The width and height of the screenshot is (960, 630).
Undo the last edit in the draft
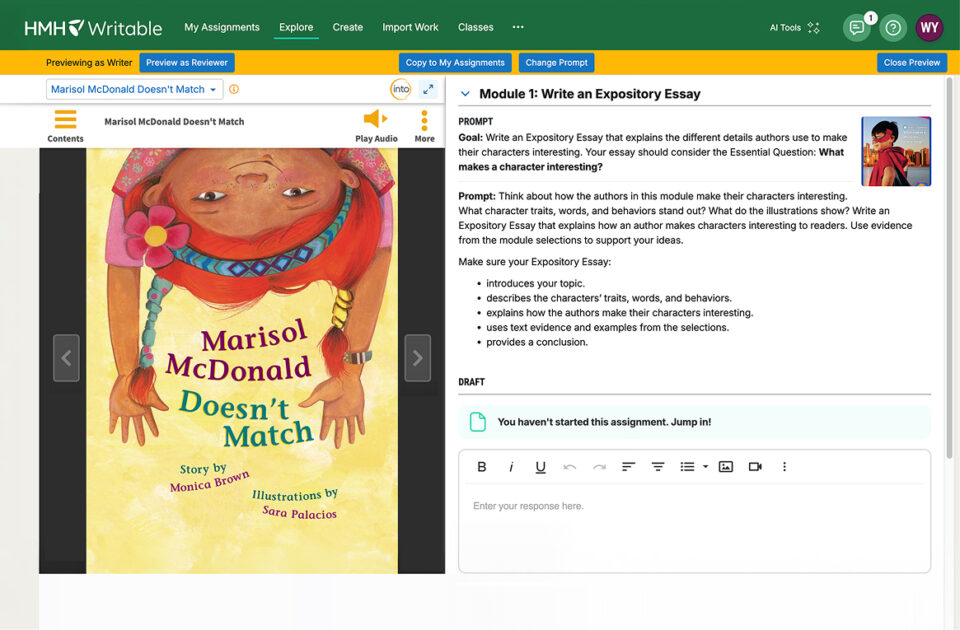[569, 467]
